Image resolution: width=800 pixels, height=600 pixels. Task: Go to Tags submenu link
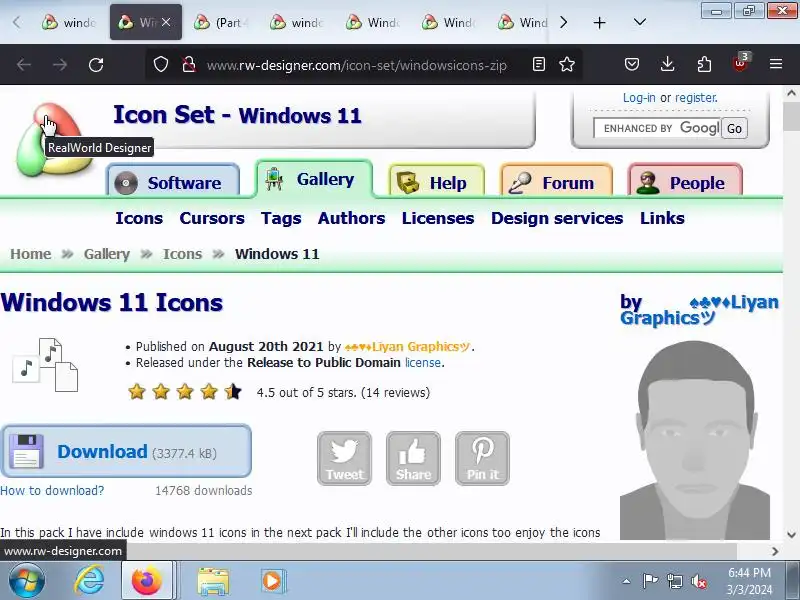click(281, 218)
